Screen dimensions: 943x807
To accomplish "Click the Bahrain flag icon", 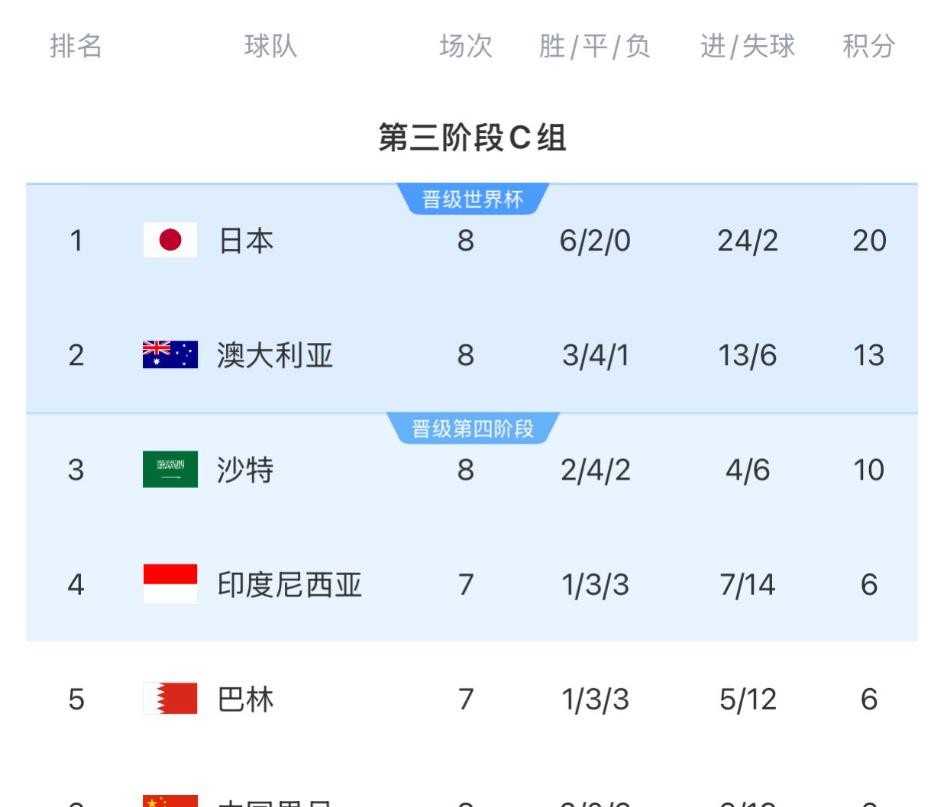I will (x=170, y=698).
